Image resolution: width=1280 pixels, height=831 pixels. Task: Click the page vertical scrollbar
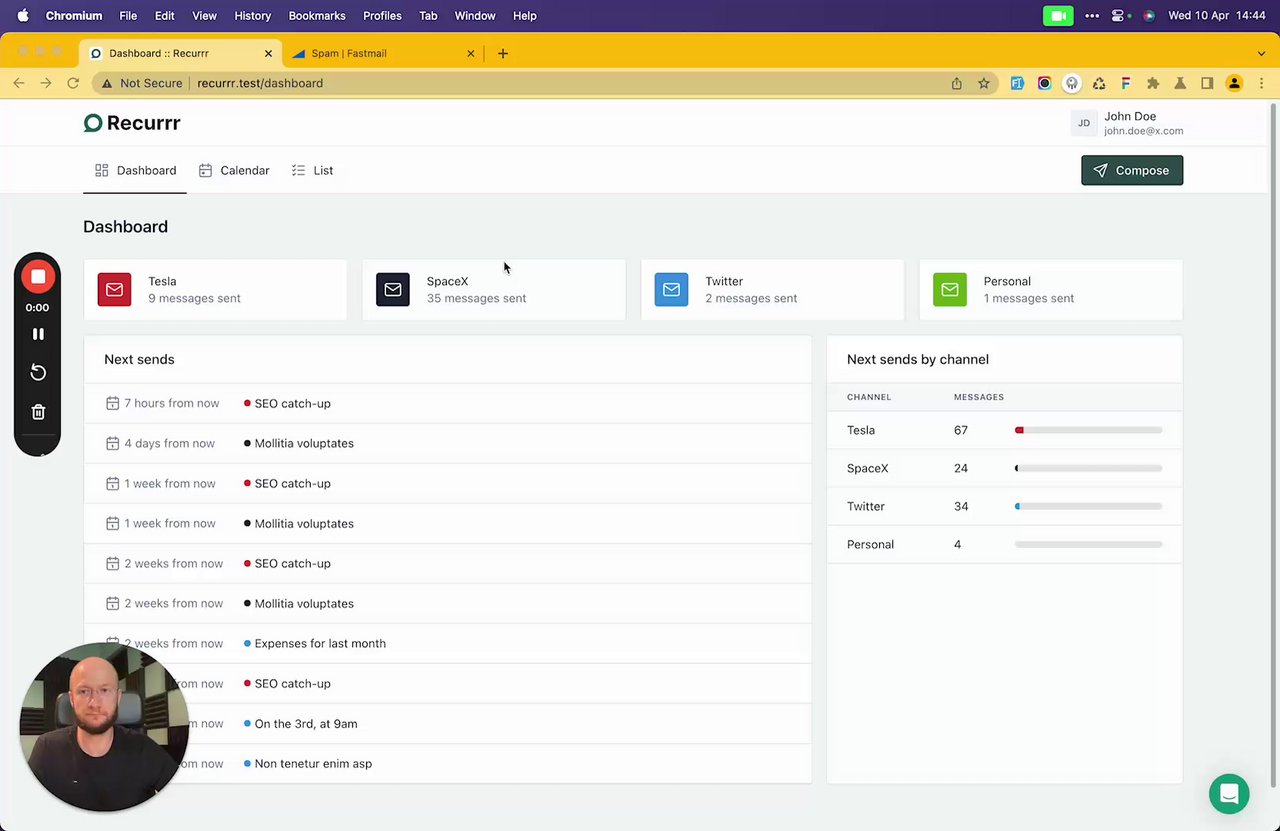1274,446
